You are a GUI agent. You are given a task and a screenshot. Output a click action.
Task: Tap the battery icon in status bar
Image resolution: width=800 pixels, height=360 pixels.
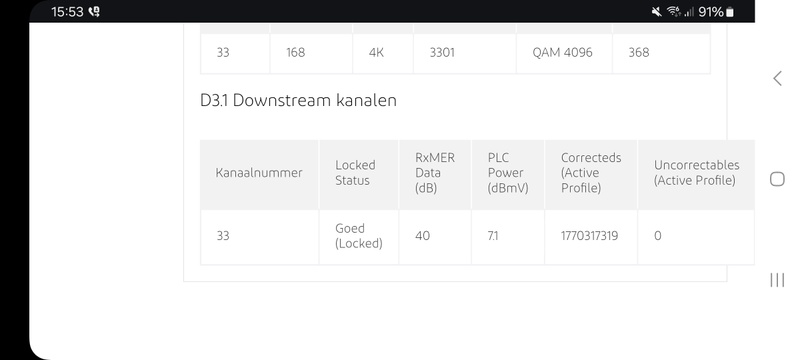click(730, 12)
